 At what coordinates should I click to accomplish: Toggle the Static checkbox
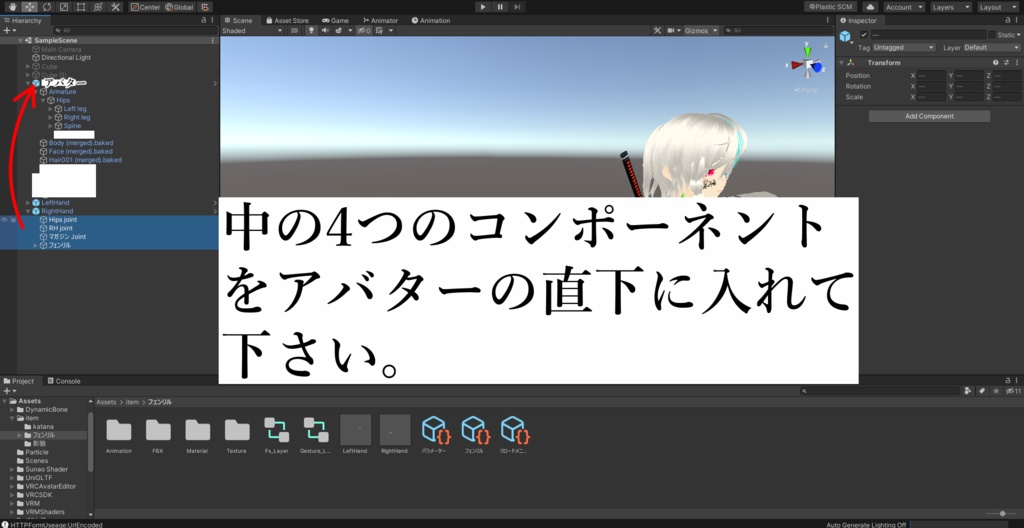(x=992, y=35)
